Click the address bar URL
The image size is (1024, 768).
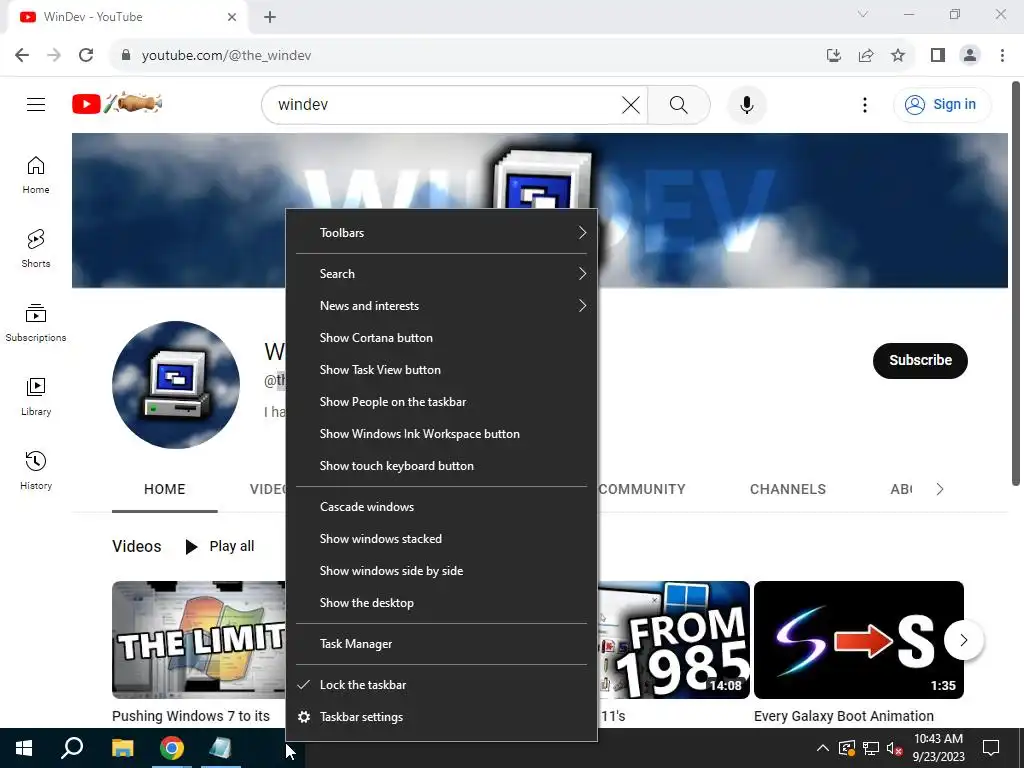227,56
